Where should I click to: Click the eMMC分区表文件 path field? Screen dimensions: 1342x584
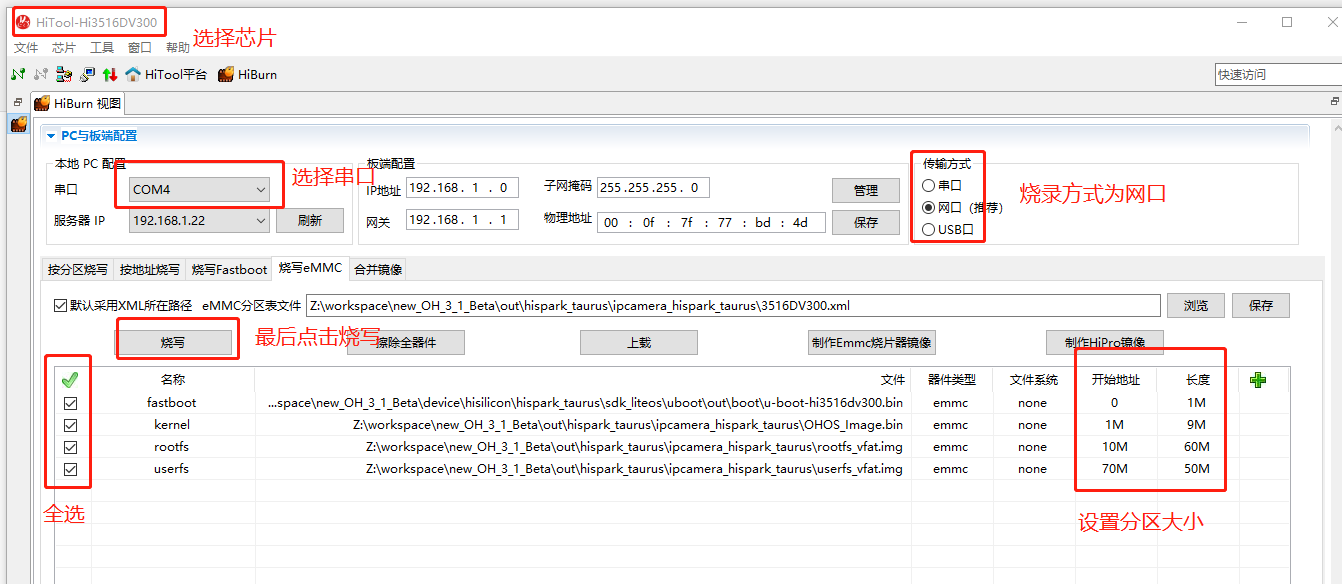[x=732, y=305]
